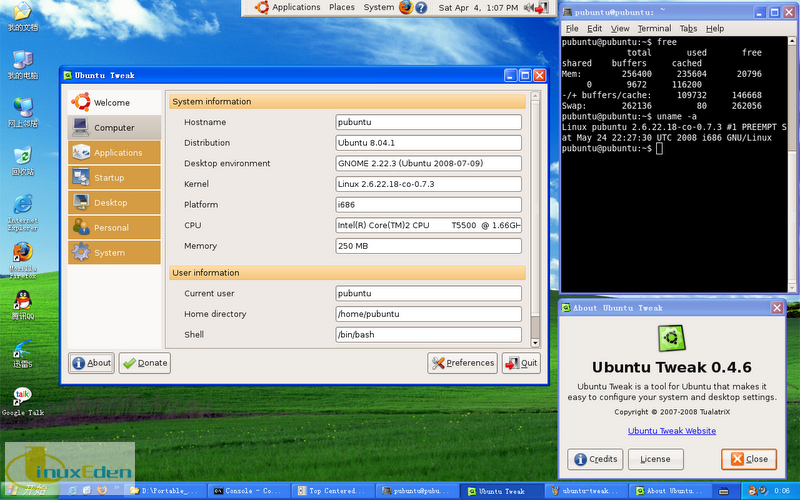
Task: Open the Network Neighborhood desktop icon
Action: point(22,113)
